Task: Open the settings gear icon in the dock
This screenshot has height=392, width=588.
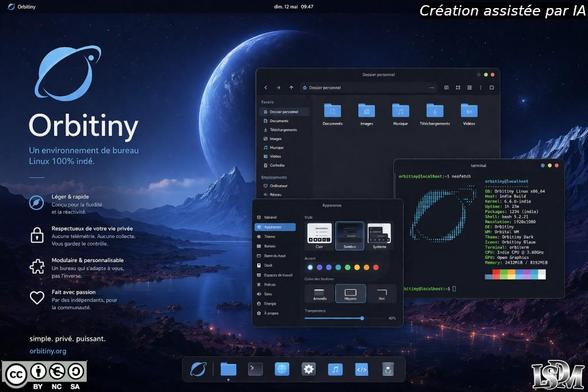Action: tap(308, 369)
